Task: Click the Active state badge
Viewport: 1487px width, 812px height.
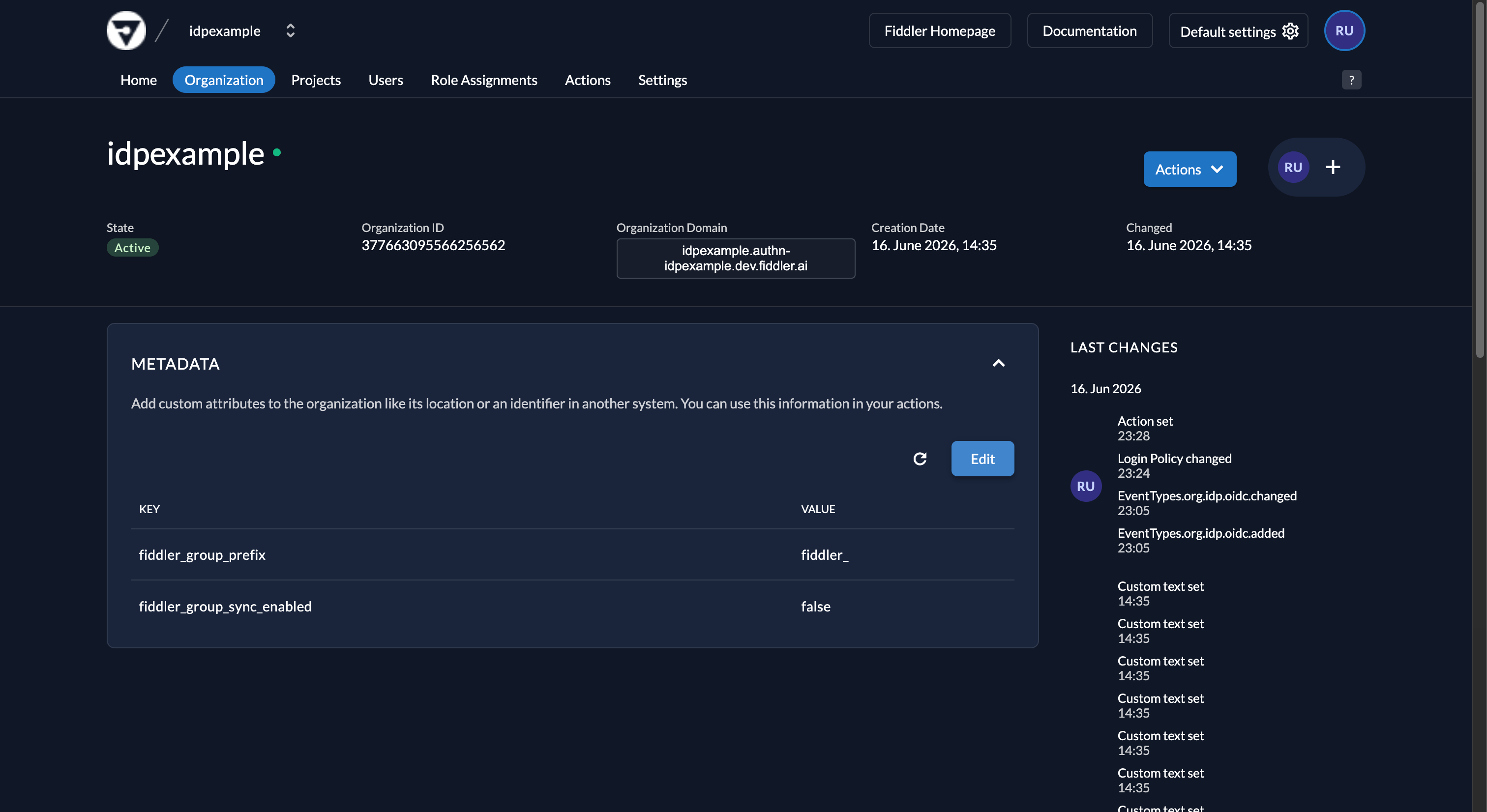Action: click(132, 248)
